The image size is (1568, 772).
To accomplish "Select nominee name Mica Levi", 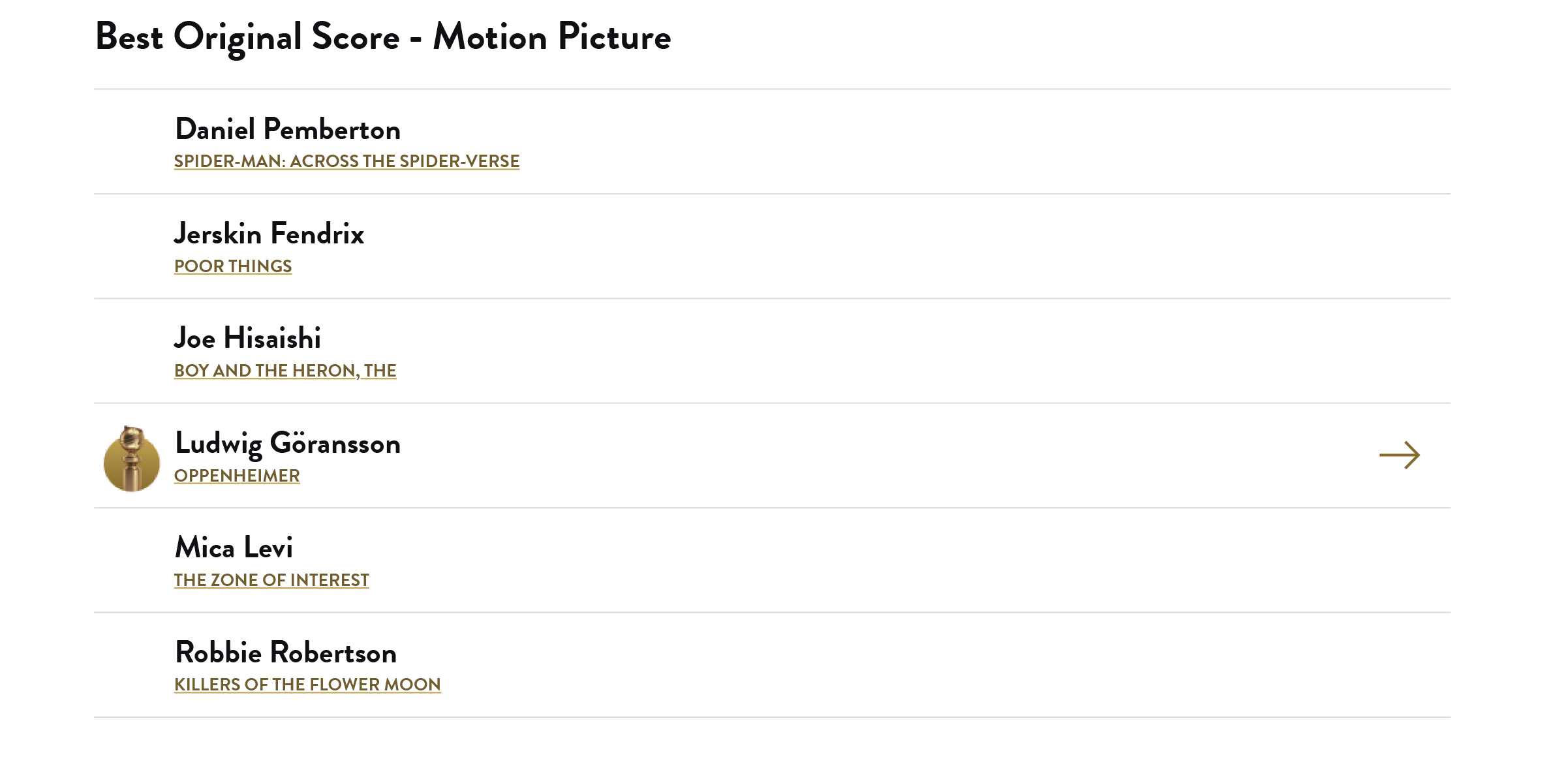I will pos(234,548).
